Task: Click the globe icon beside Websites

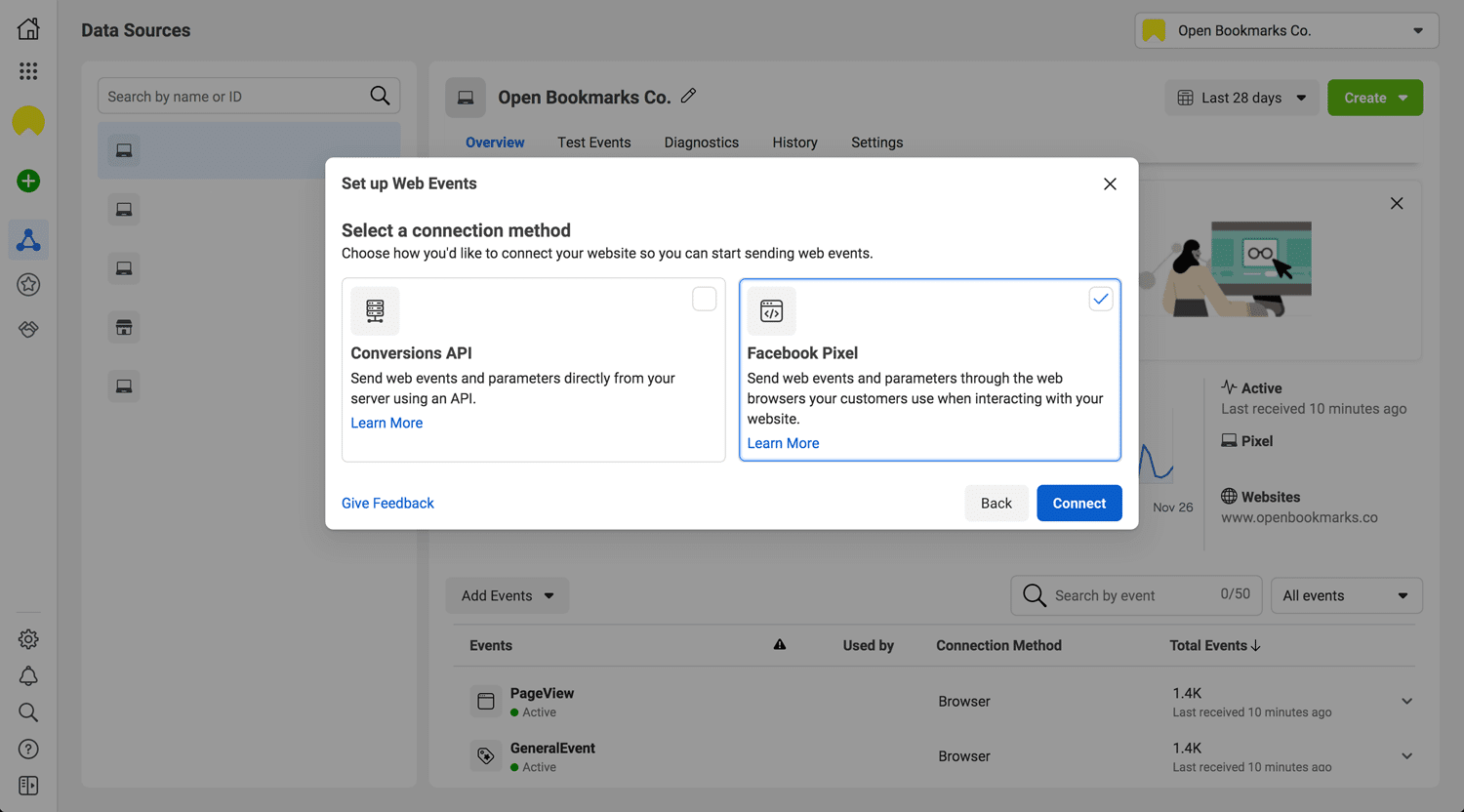Action: click(x=1229, y=496)
